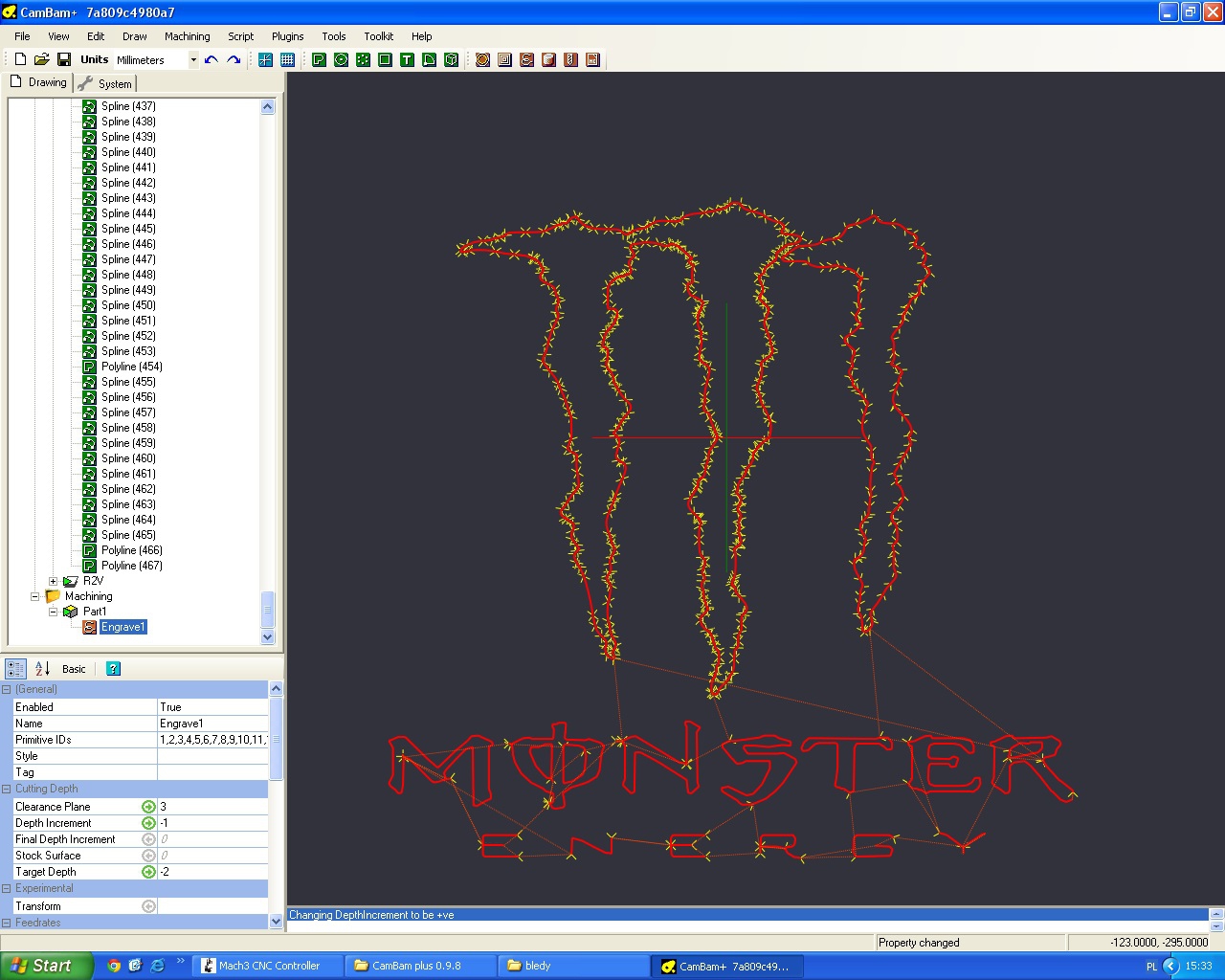Edit the Target Depth value -2
This screenshot has height=980, width=1225.
coord(212,872)
